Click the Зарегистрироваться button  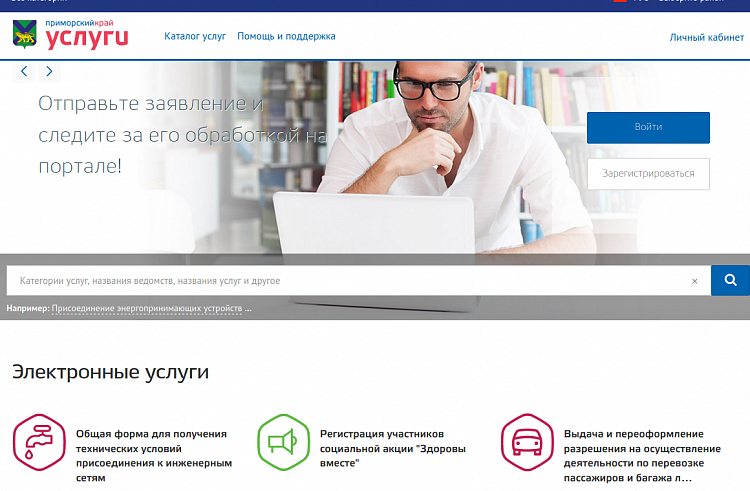point(648,174)
